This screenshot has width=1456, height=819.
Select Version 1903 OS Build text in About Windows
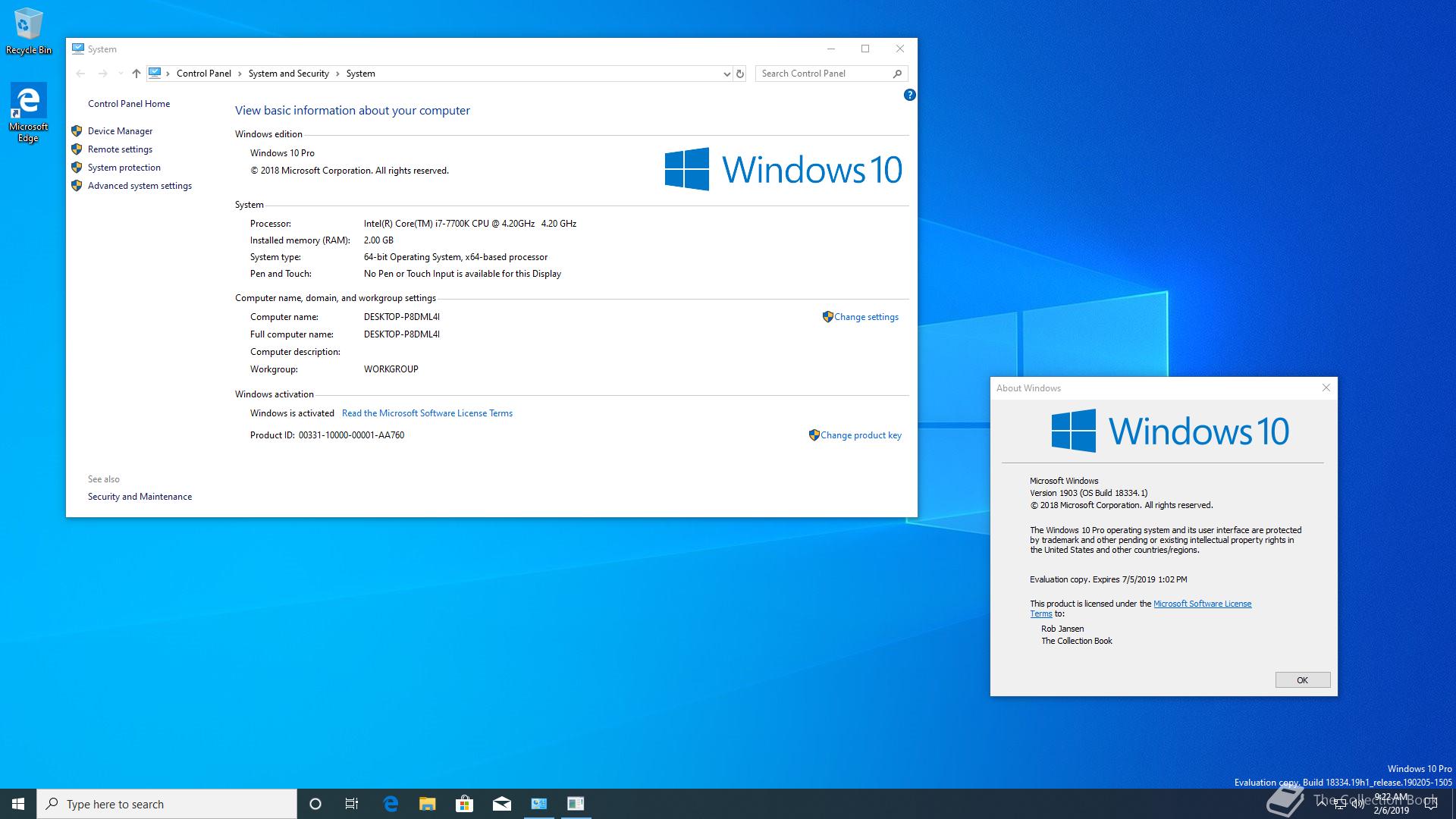click(x=1089, y=493)
